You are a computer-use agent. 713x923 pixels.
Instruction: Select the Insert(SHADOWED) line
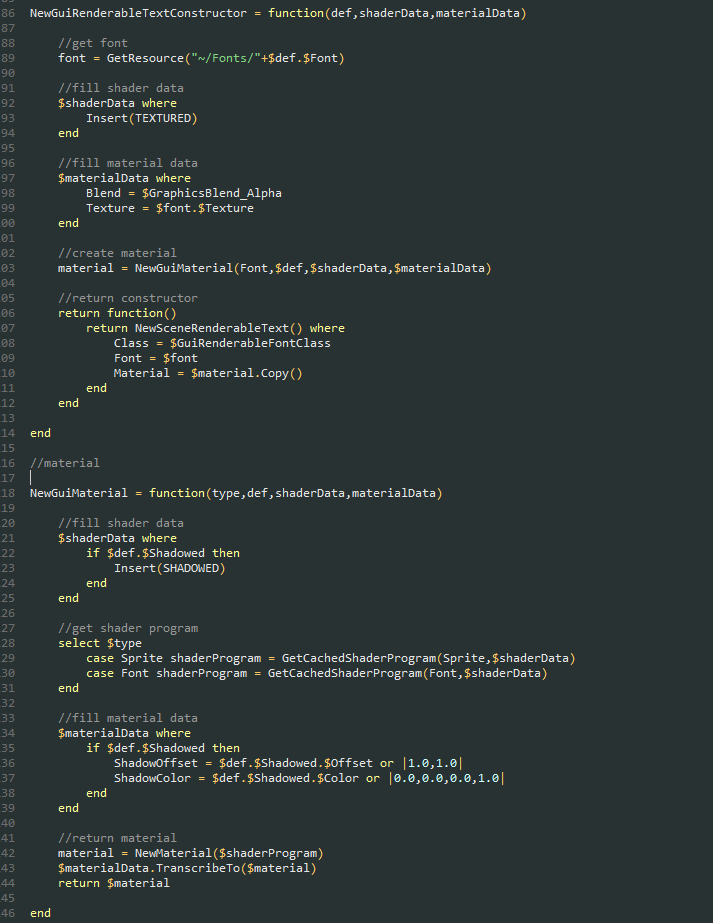(x=170, y=569)
